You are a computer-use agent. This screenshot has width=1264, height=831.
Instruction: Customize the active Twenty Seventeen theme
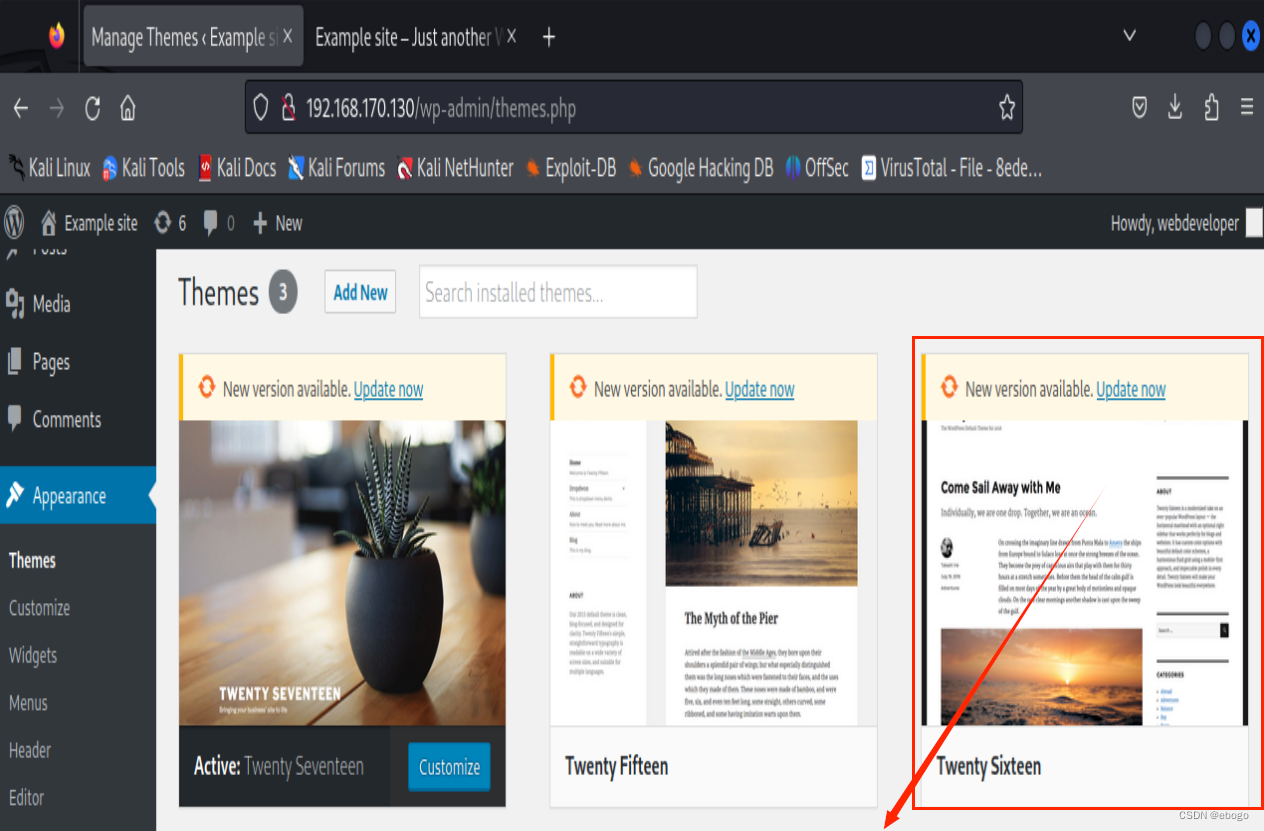pos(449,767)
